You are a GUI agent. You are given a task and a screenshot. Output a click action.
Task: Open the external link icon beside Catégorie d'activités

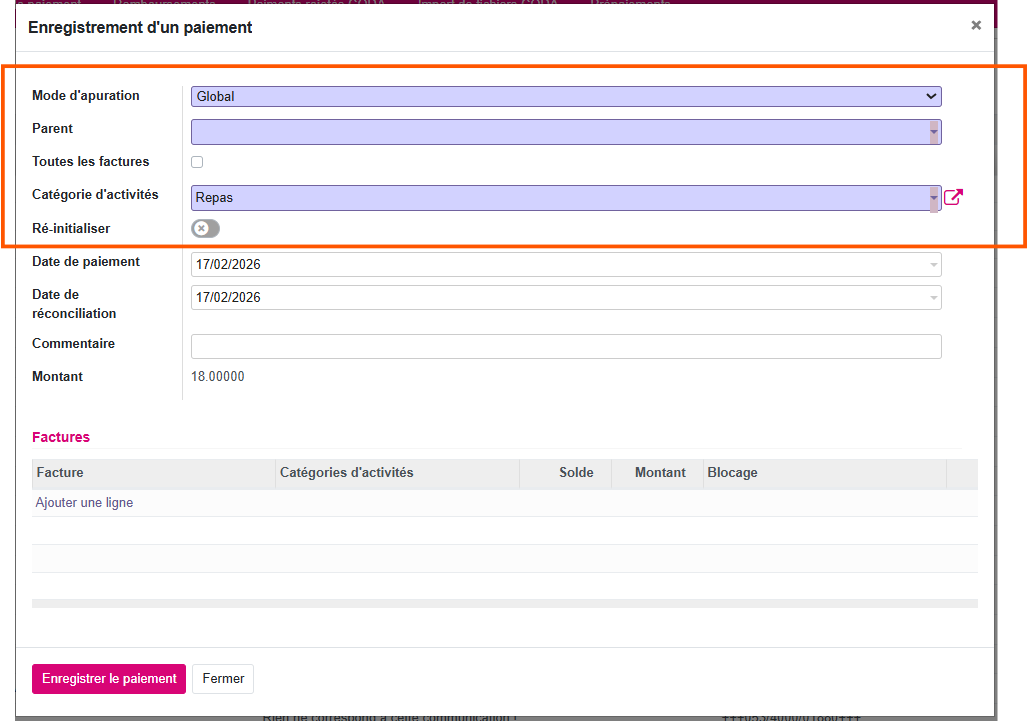pyautogui.click(x=953, y=197)
